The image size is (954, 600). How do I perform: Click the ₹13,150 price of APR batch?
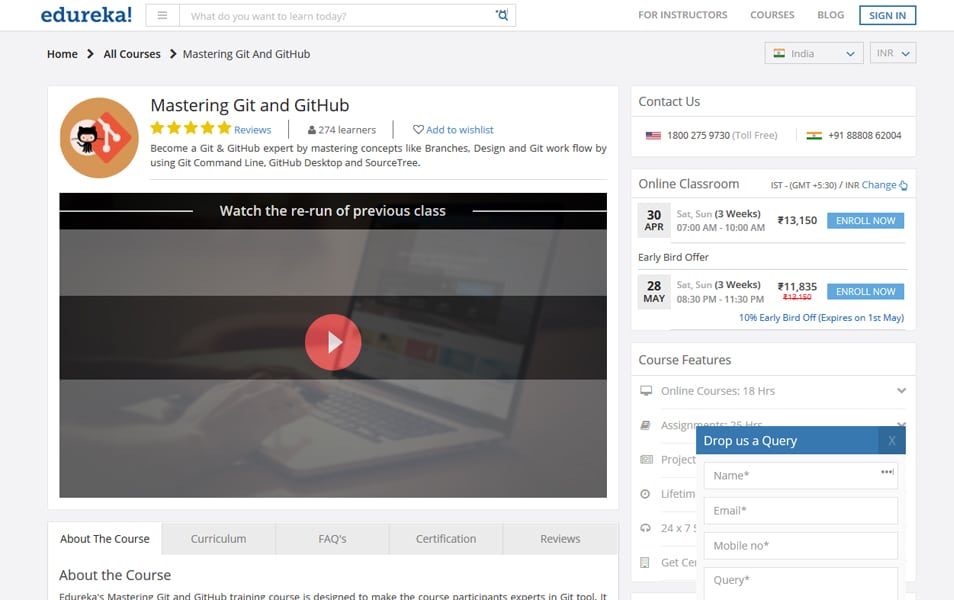[797, 220]
